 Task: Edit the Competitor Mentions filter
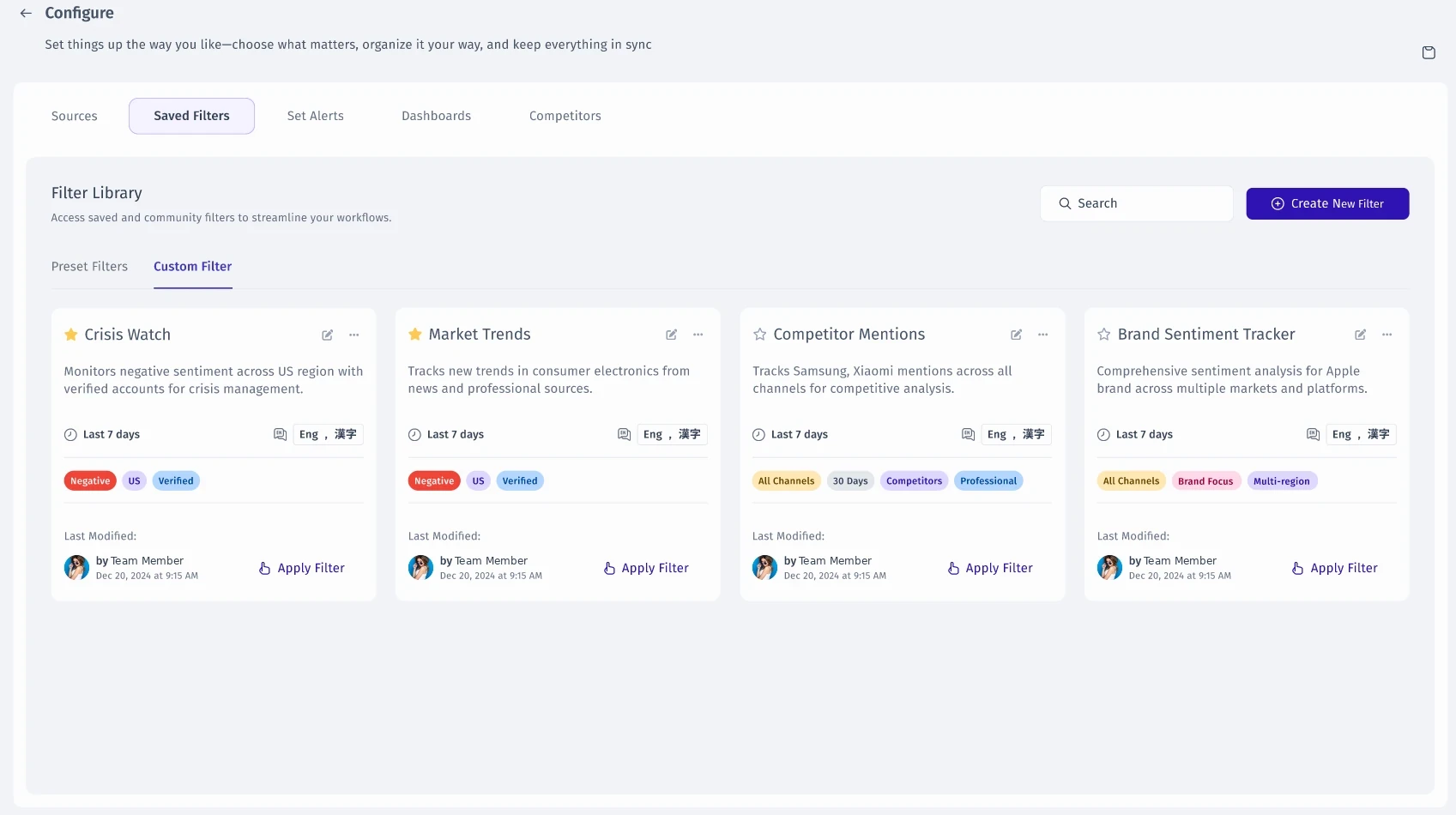(1016, 335)
